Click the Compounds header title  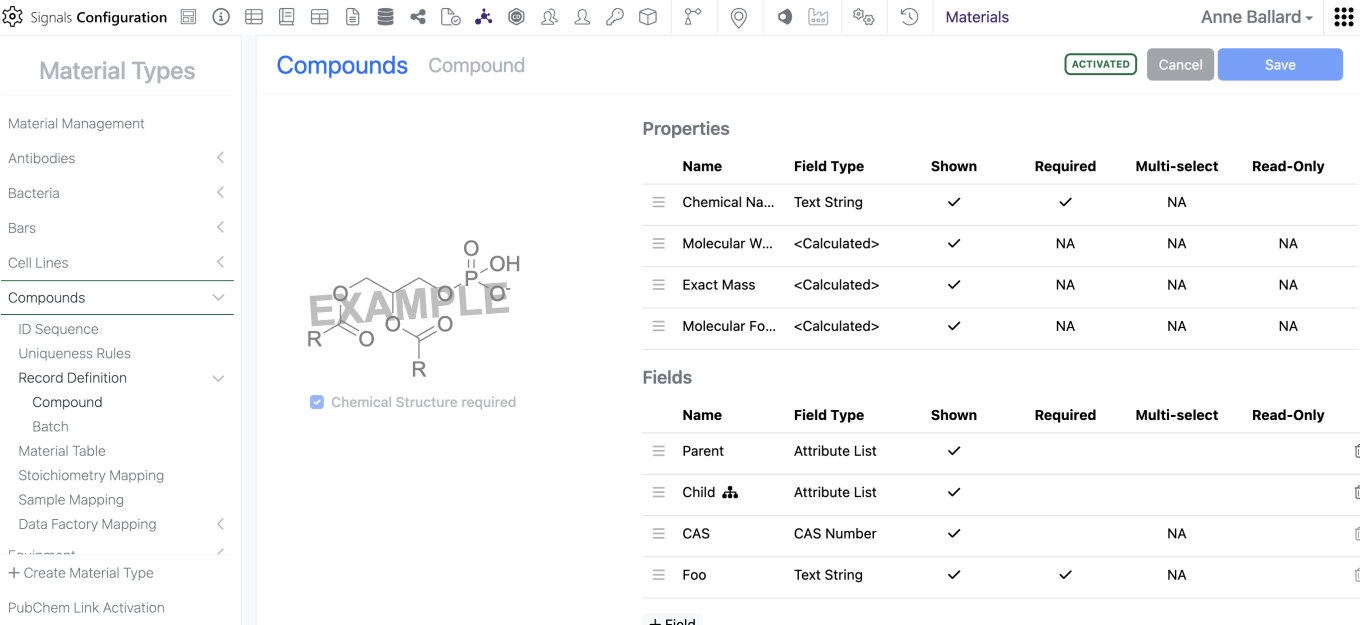342,65
